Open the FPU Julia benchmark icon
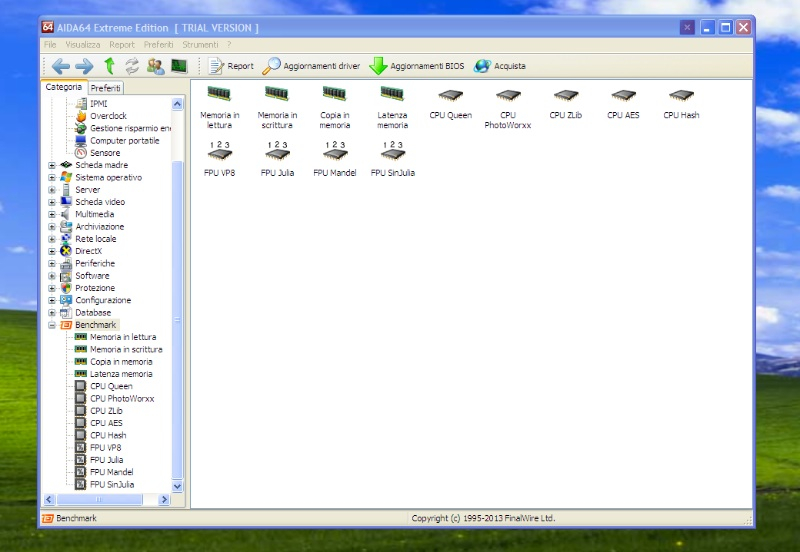Screen dimensions: 800x552 (277, 153)
